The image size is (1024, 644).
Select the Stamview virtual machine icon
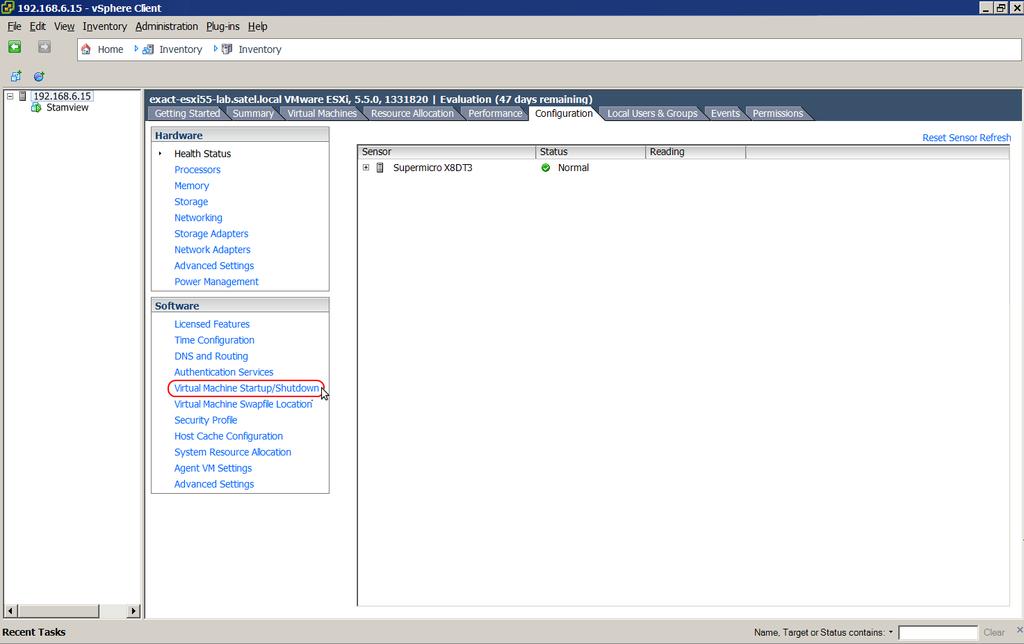36,107
